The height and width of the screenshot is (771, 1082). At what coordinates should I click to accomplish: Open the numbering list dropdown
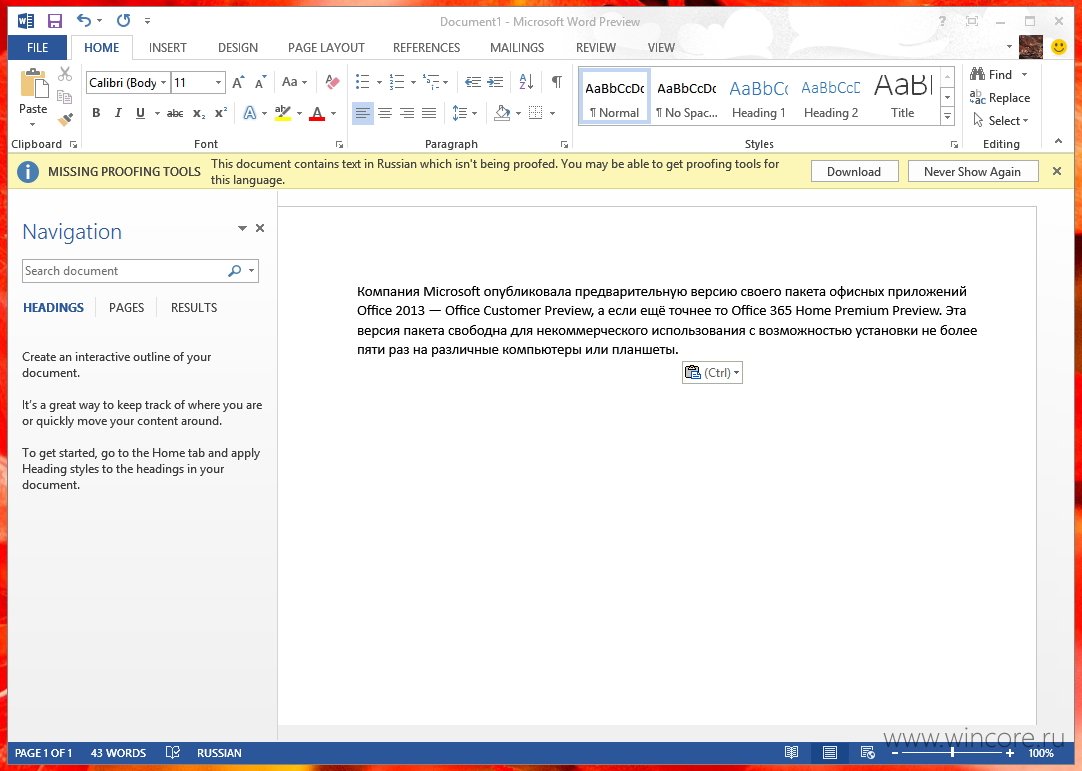tap(413, 83)
